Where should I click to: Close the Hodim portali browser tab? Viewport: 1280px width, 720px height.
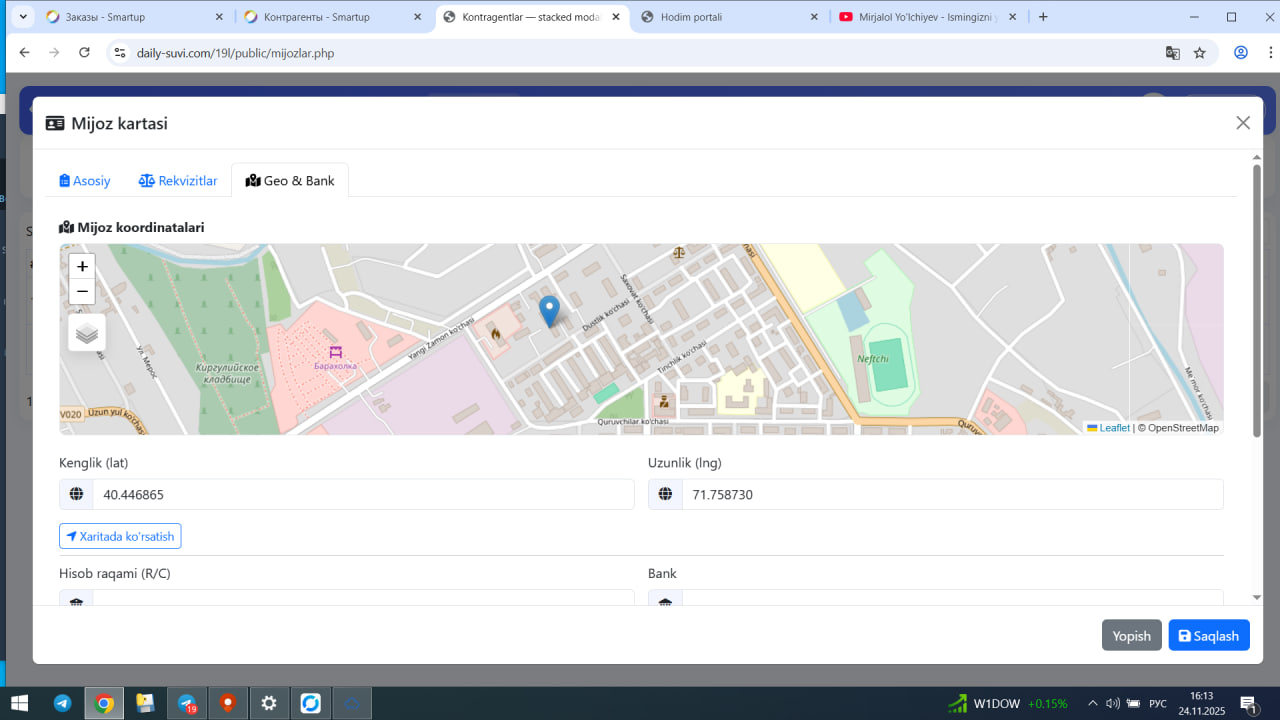[815, 17]
